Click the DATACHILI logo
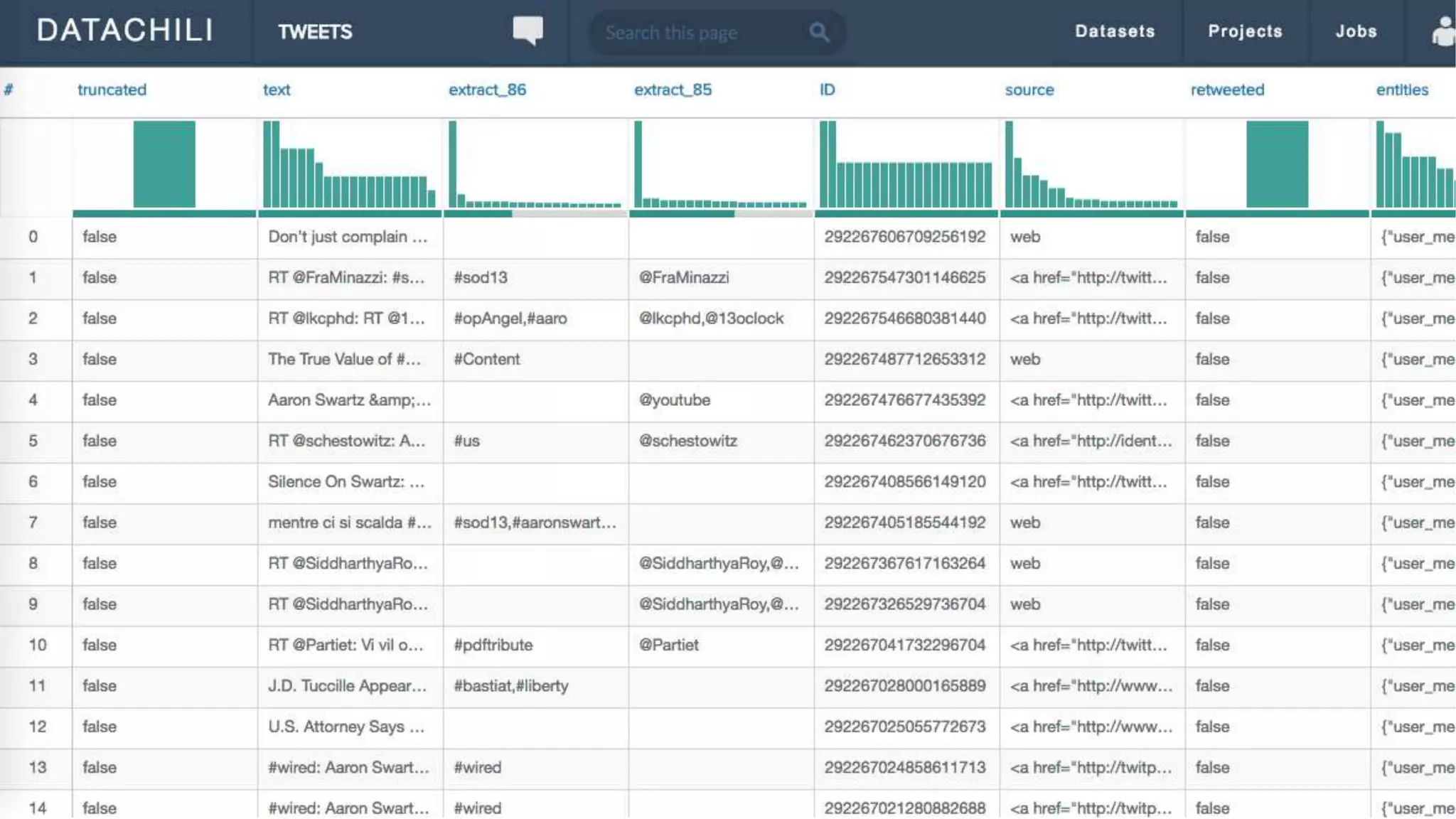 [125, 31]
